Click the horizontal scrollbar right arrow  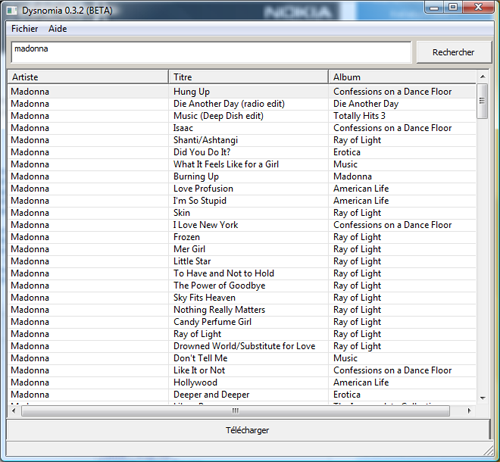tap(469, 411)
